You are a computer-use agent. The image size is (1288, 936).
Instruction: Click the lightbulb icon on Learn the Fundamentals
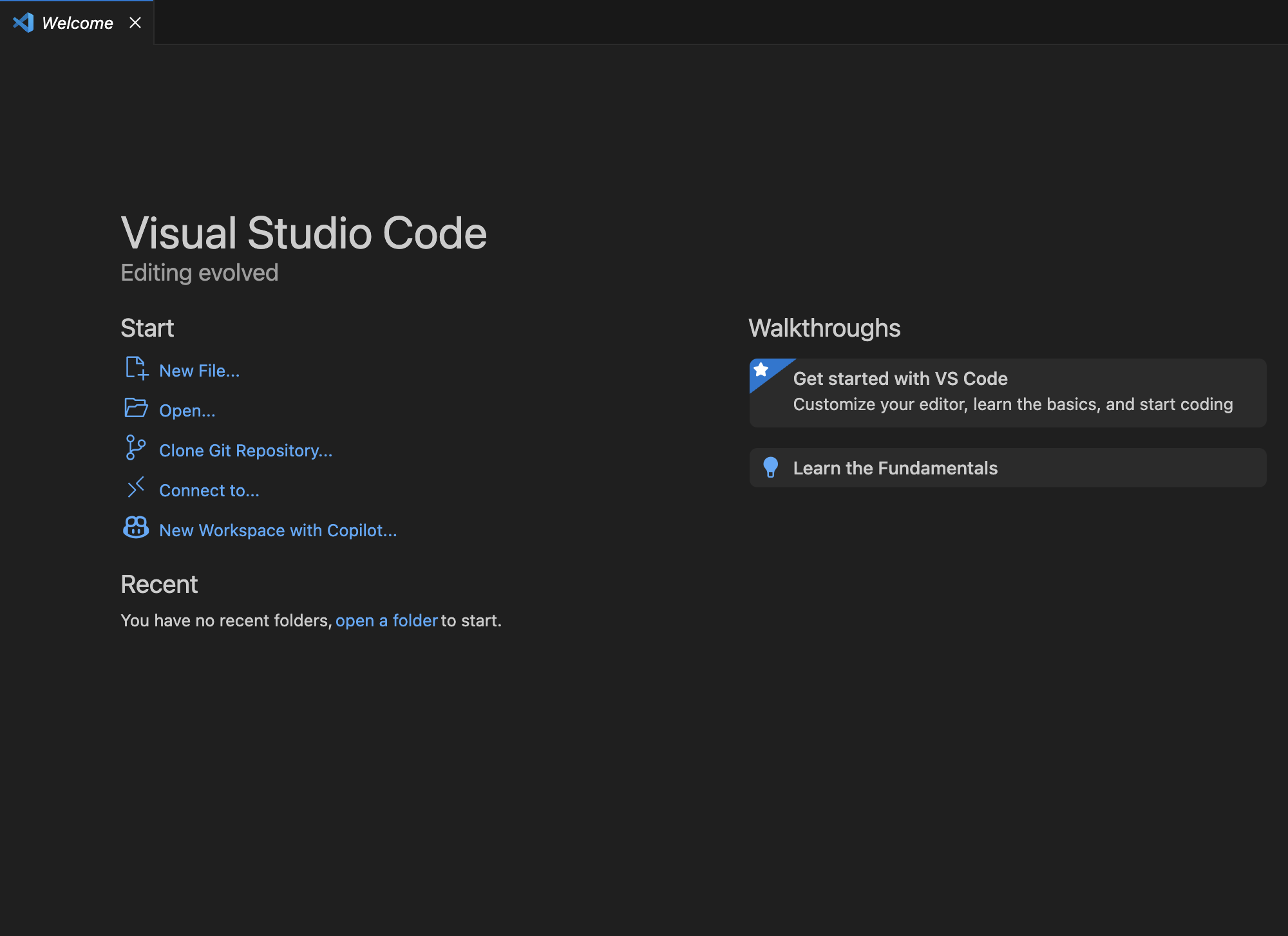point(770,467)
